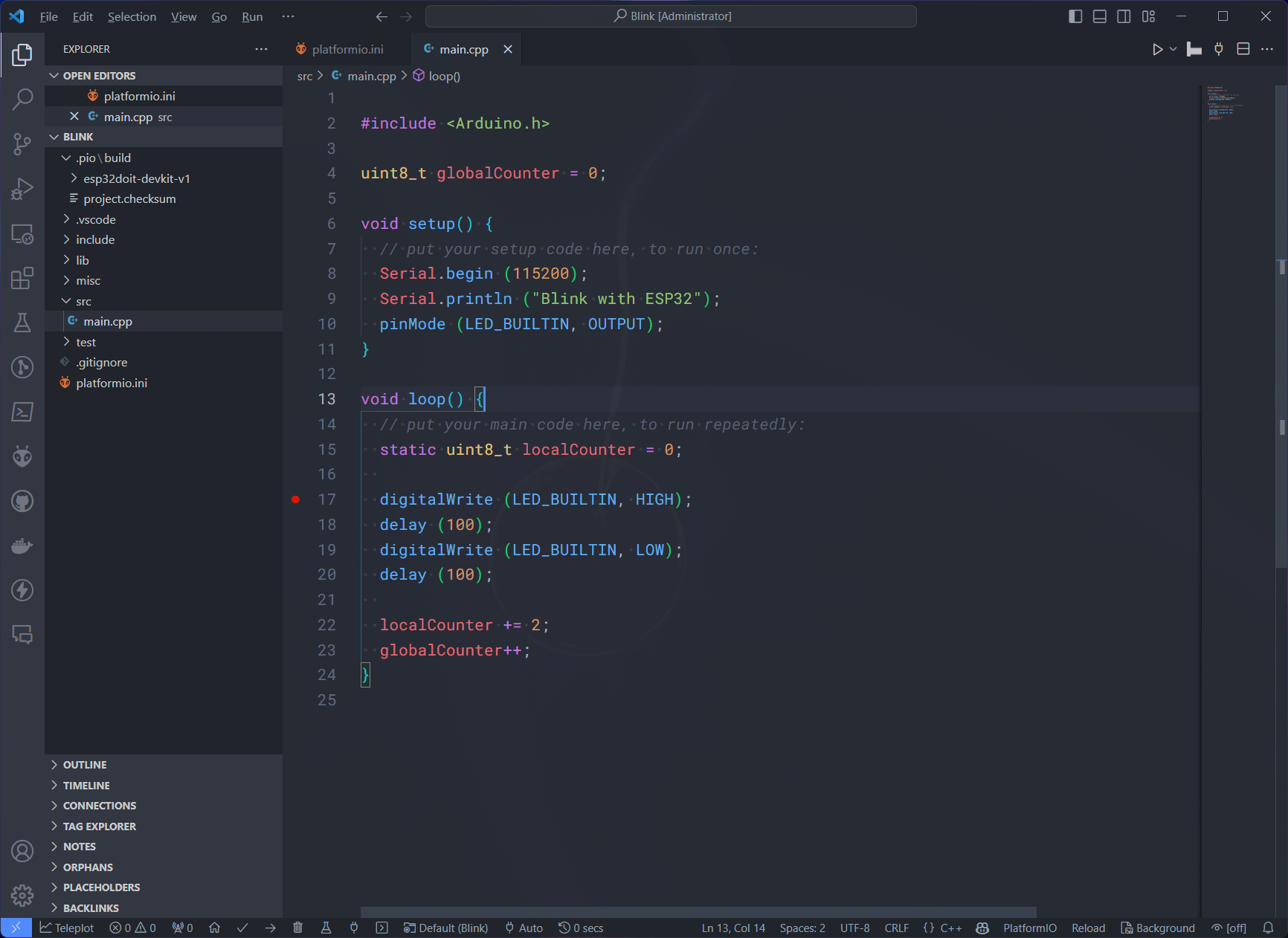Toggle the bottom panel visibility
The height and width of the screenshot is (938, 1288).
(1100, 16)
